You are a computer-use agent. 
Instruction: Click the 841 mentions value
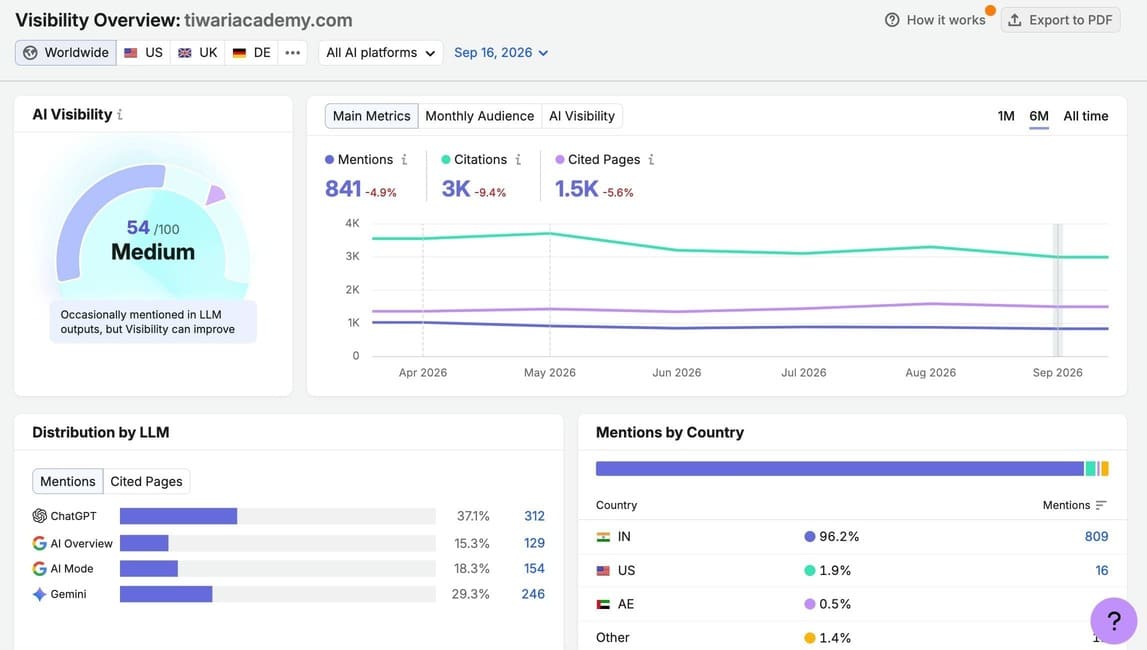pos(343,189)
